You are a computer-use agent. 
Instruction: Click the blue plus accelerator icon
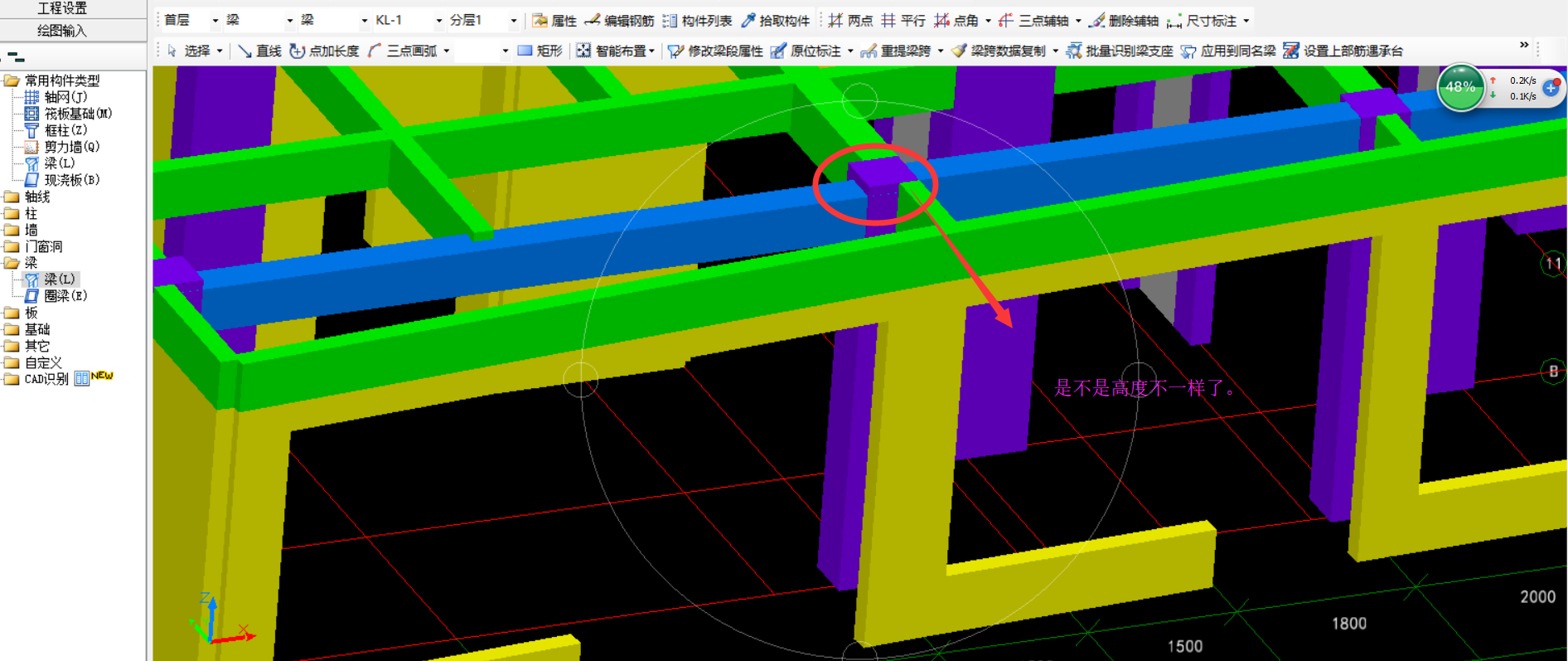pyautogui.click(x=1551, y=87)
